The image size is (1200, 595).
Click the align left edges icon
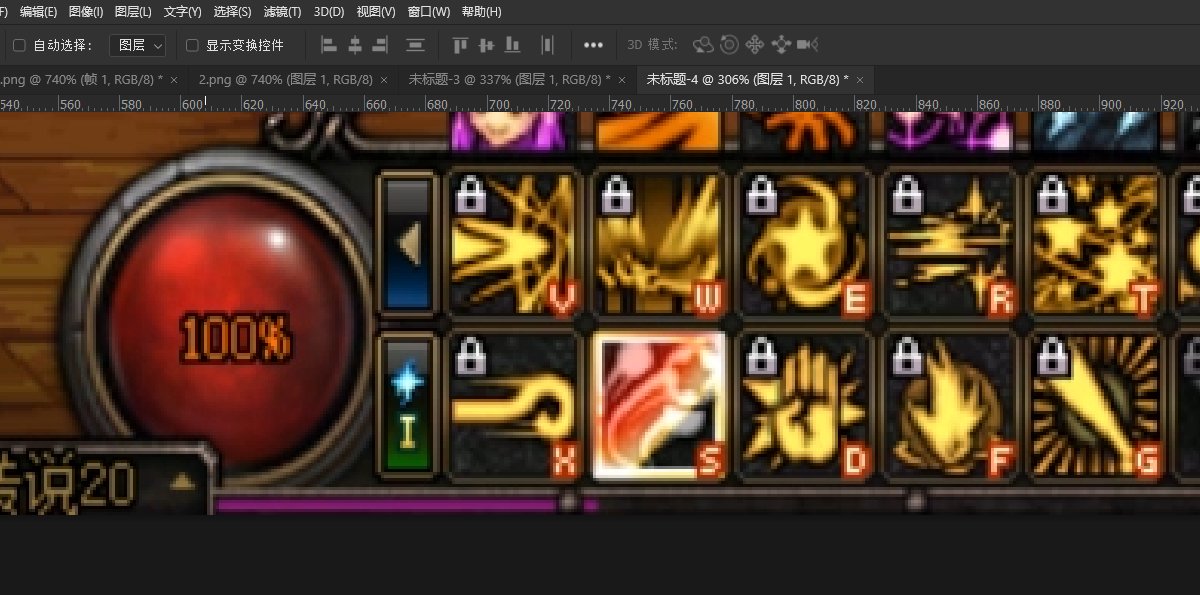click(329, 45)
